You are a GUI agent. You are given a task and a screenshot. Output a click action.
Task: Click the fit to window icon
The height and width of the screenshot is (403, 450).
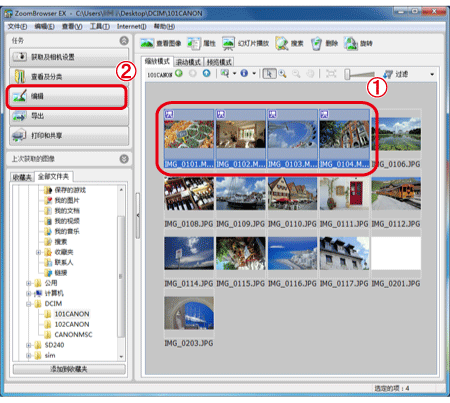coord(331,74)
